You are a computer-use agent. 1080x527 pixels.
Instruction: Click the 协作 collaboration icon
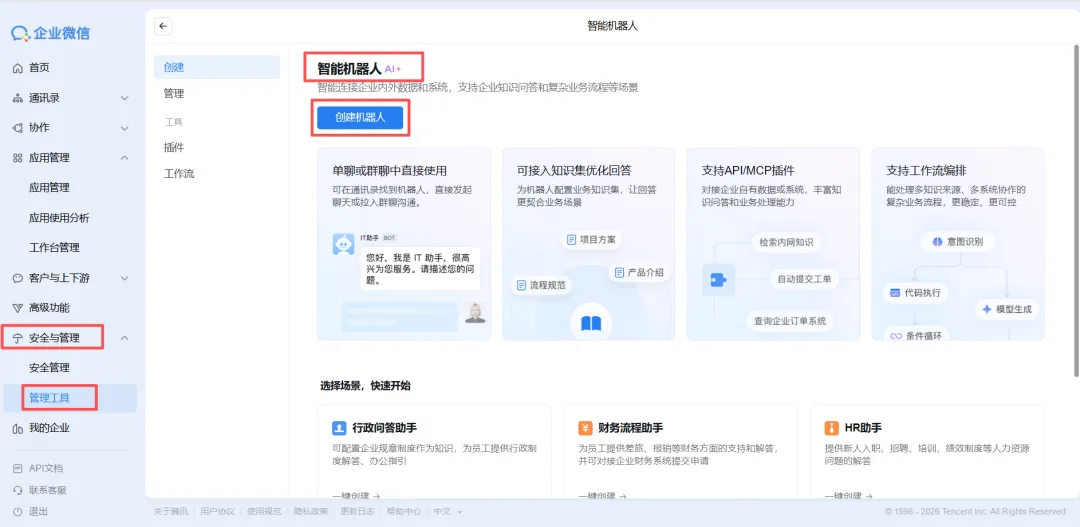(x=18, y=127)
